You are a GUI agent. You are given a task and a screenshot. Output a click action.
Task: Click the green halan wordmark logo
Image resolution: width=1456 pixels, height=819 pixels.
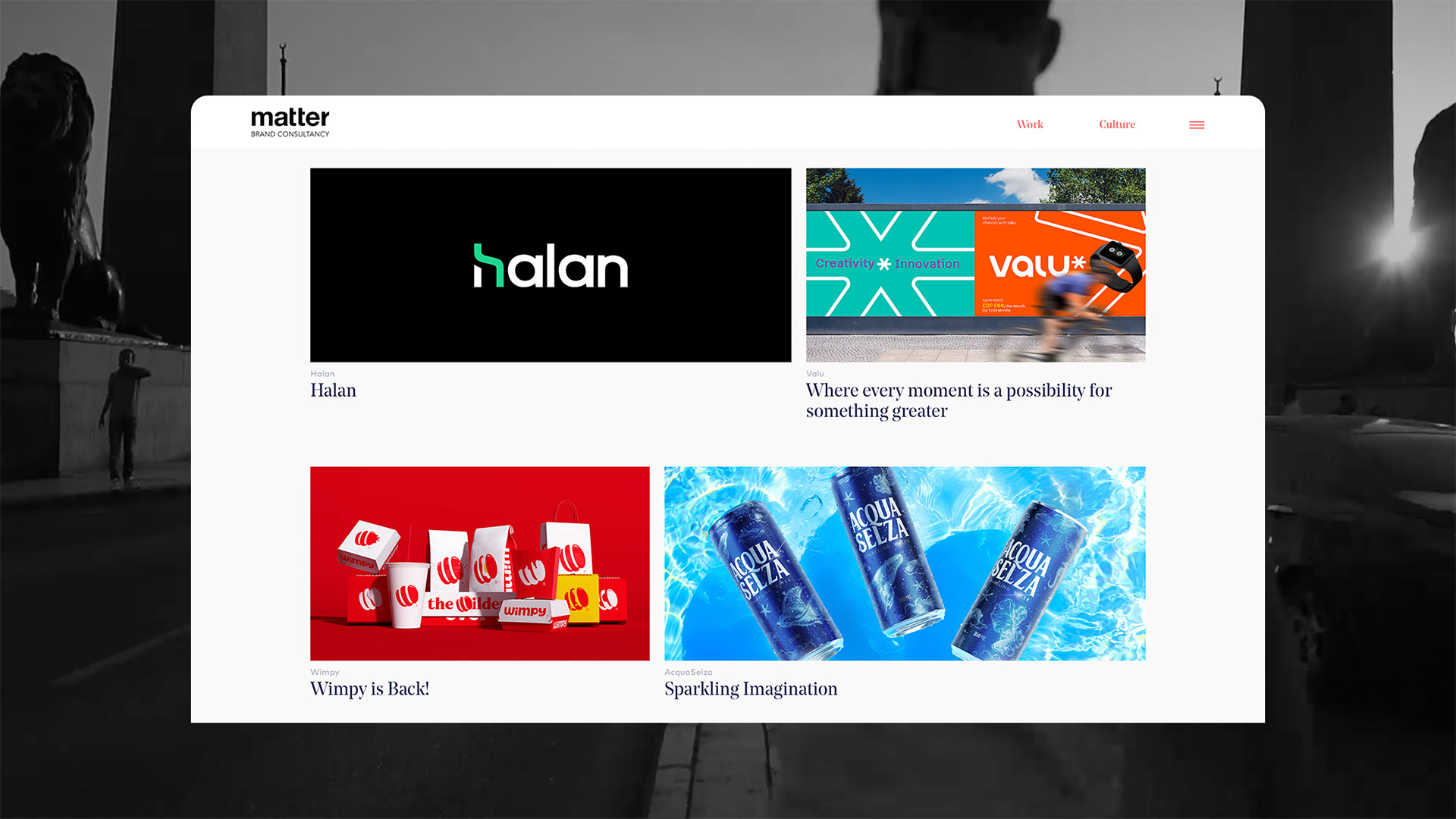coord(551,266)
